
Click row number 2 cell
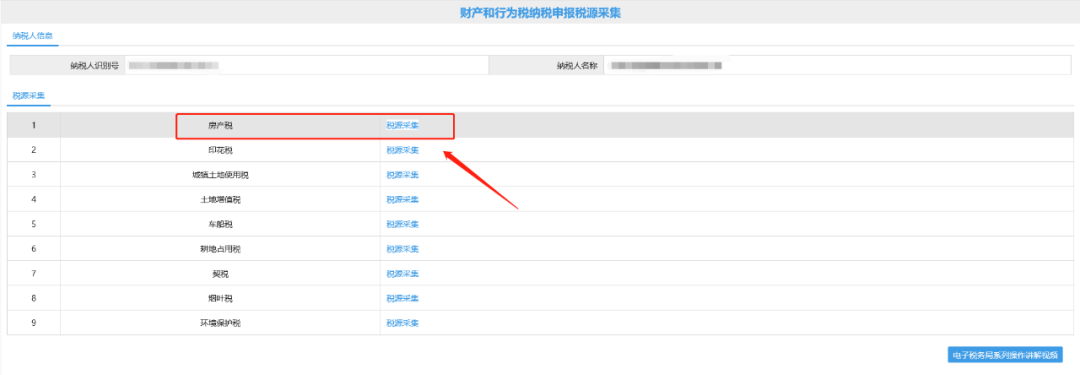click(x=34, y=150)
